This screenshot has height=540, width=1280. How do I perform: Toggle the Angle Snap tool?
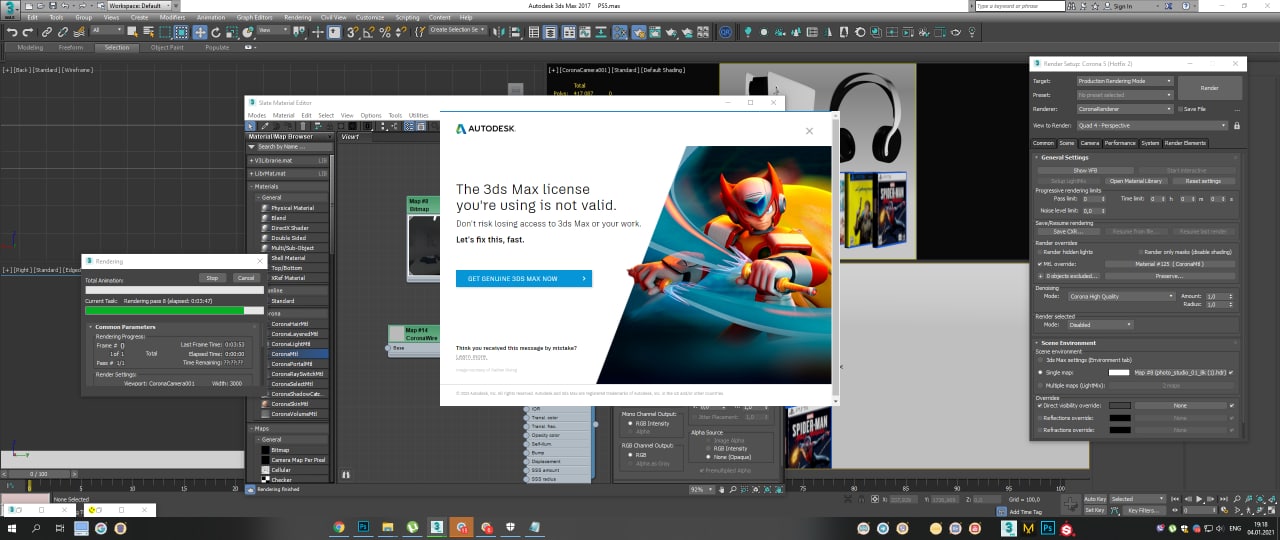pos(369,32)
